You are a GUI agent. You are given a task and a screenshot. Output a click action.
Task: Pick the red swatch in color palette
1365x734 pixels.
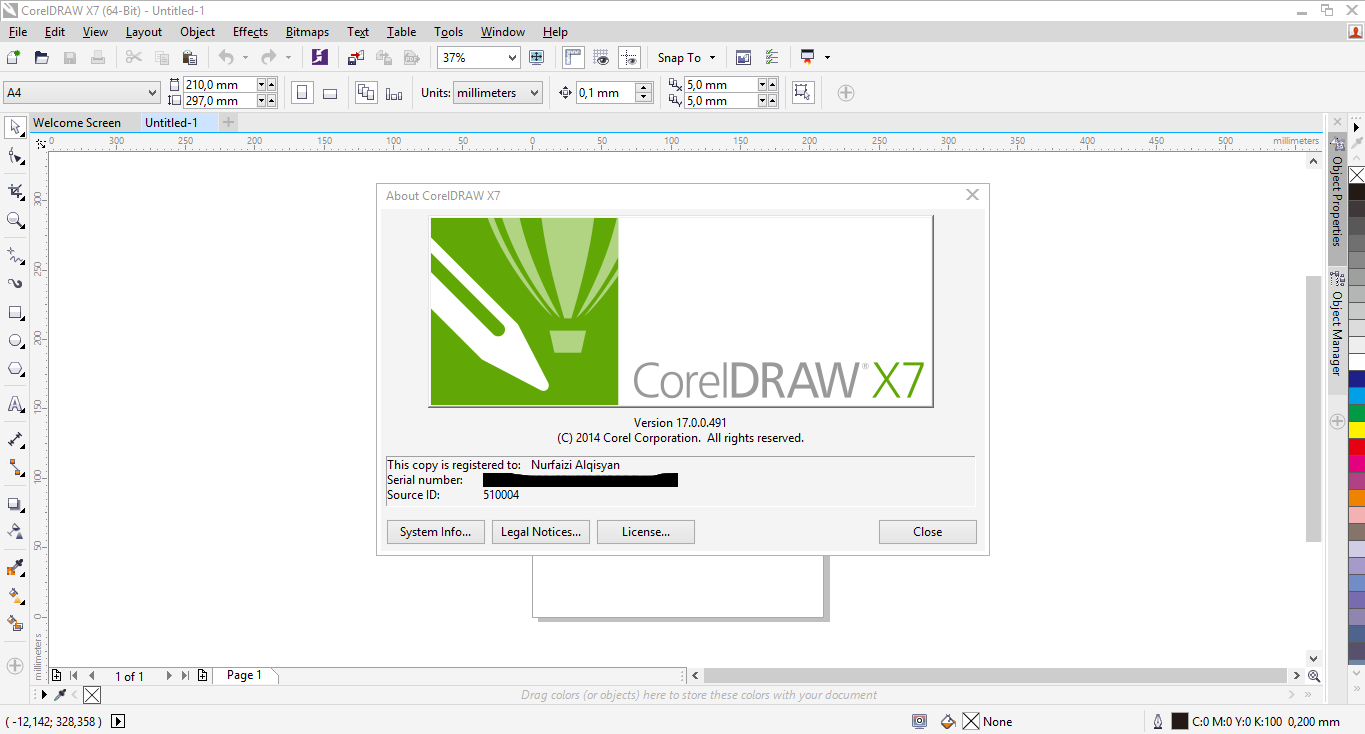pyautogui.click(x=1356, y=447)
